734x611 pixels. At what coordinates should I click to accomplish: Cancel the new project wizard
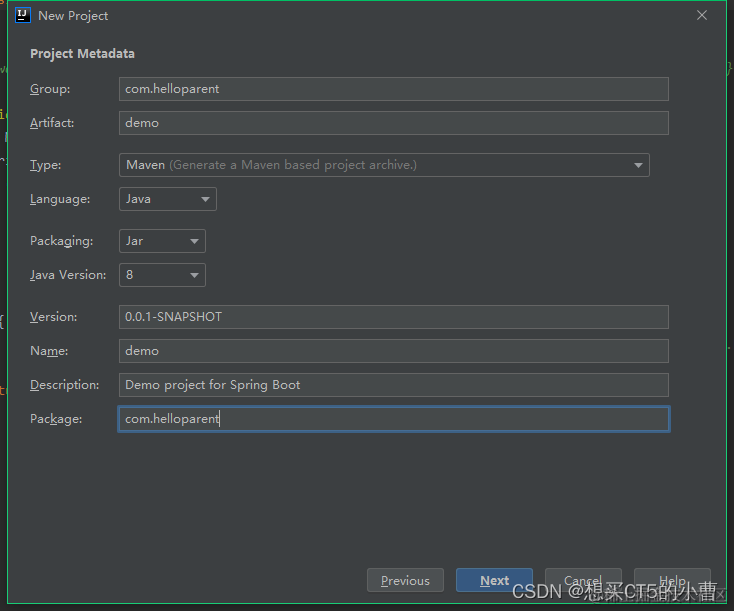[583, 581]
